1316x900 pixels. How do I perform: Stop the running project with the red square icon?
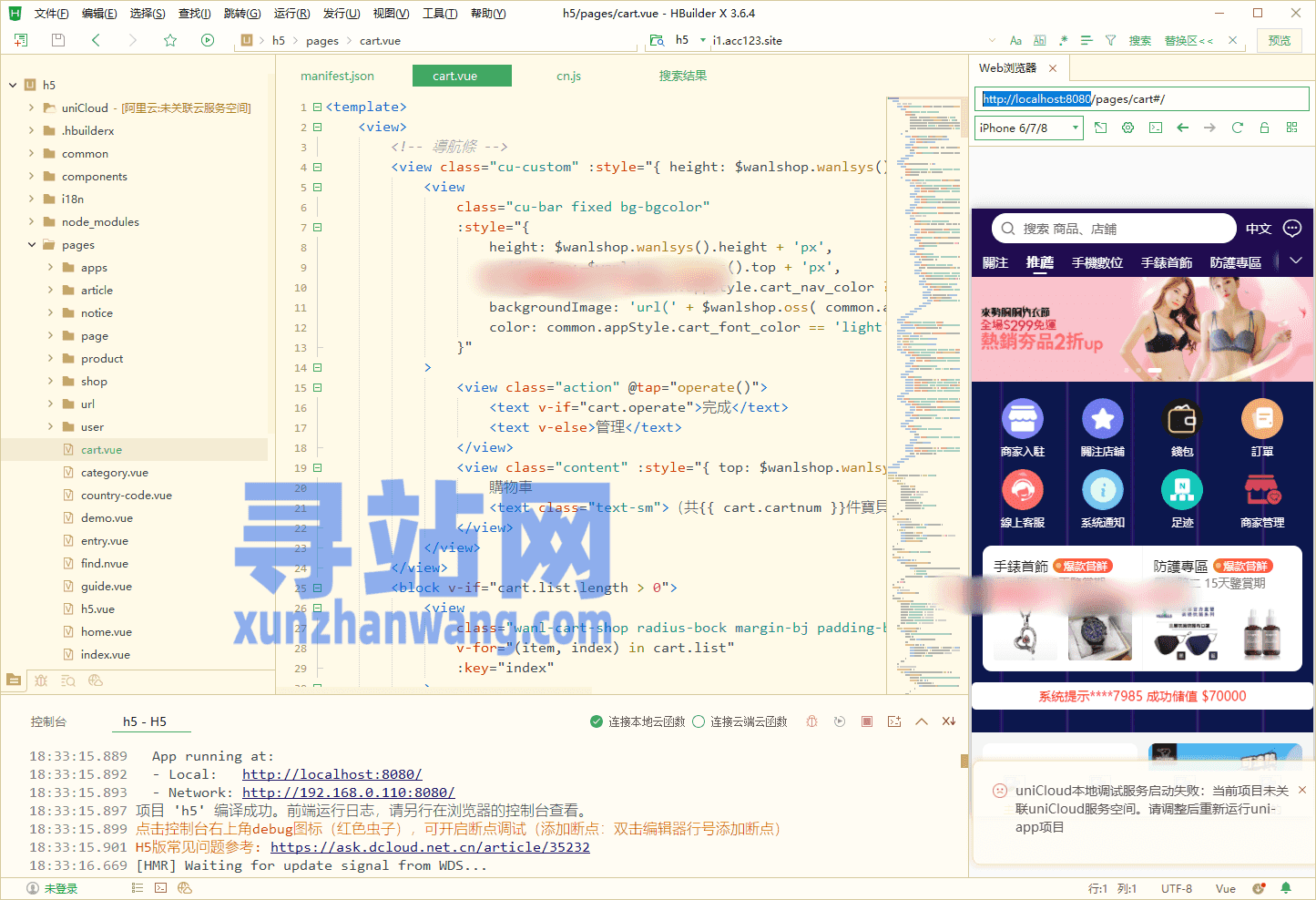(867, 721)
